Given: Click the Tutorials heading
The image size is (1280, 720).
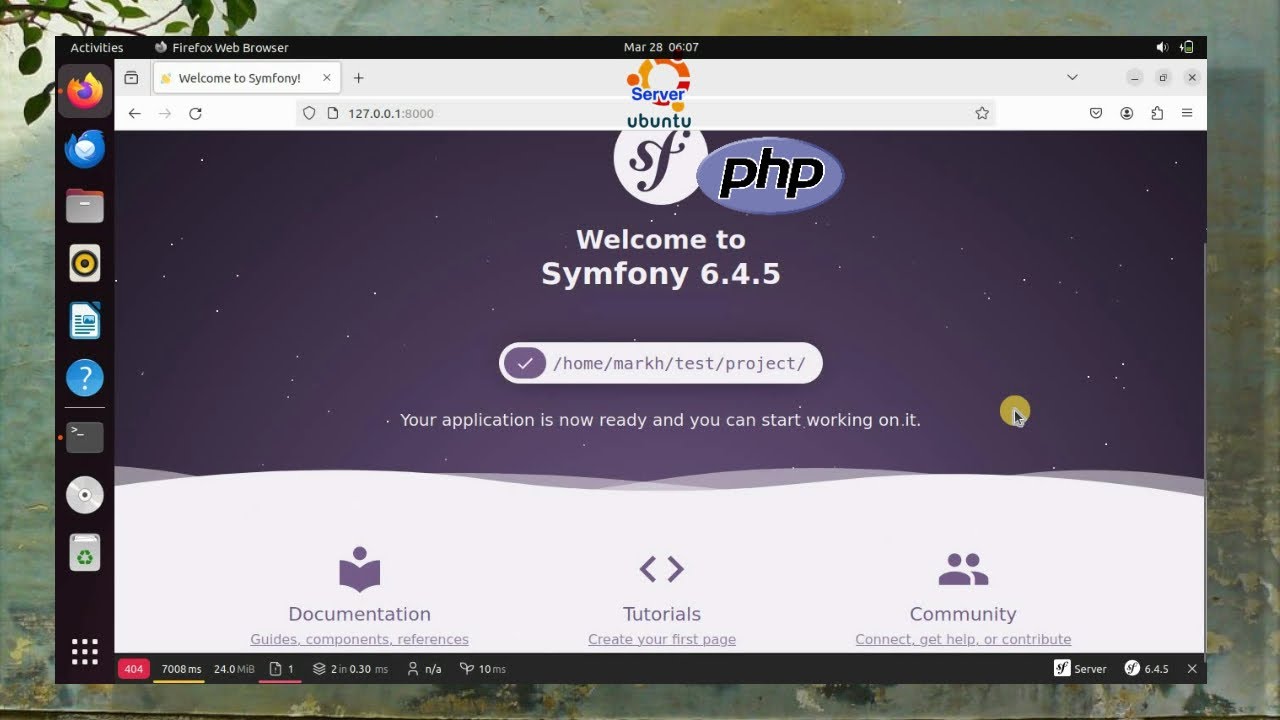Looking at the screenshot, I should (662, 614).
